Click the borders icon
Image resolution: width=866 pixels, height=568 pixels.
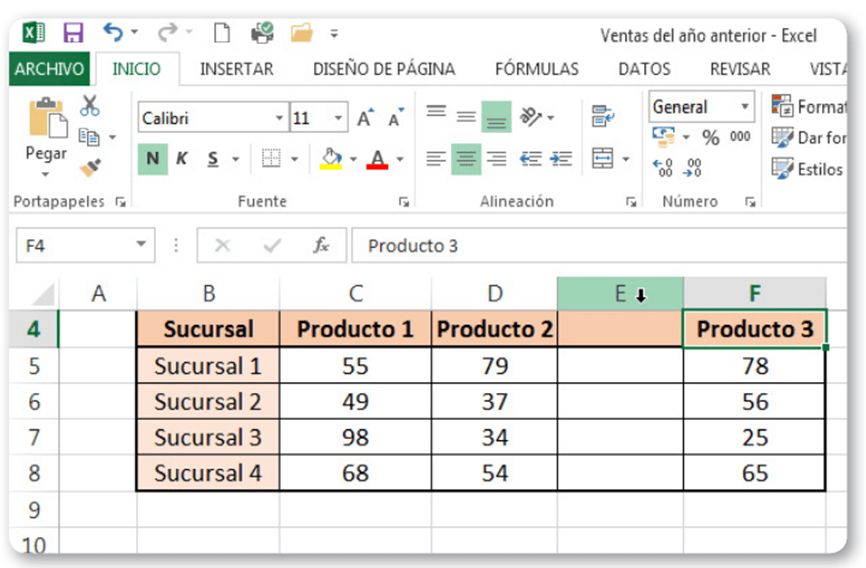point(271,159)
